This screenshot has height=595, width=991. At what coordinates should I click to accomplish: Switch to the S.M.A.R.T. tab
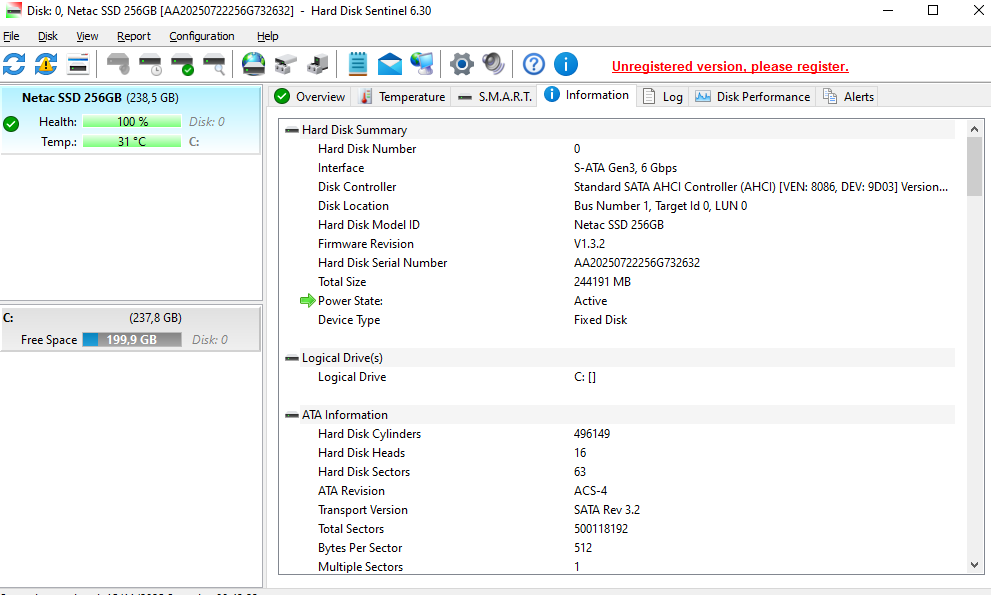(494, 97)
